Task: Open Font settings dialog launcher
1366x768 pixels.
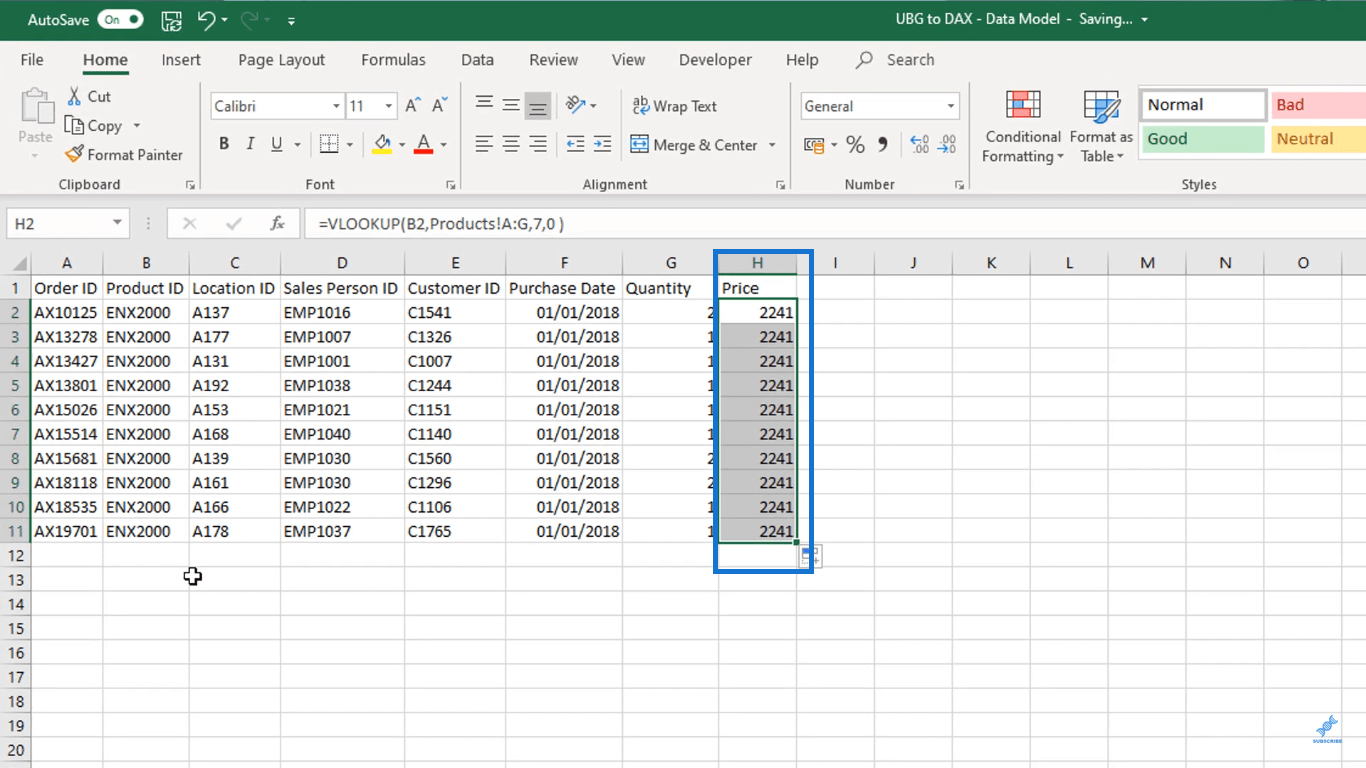Action: point(451,185)
